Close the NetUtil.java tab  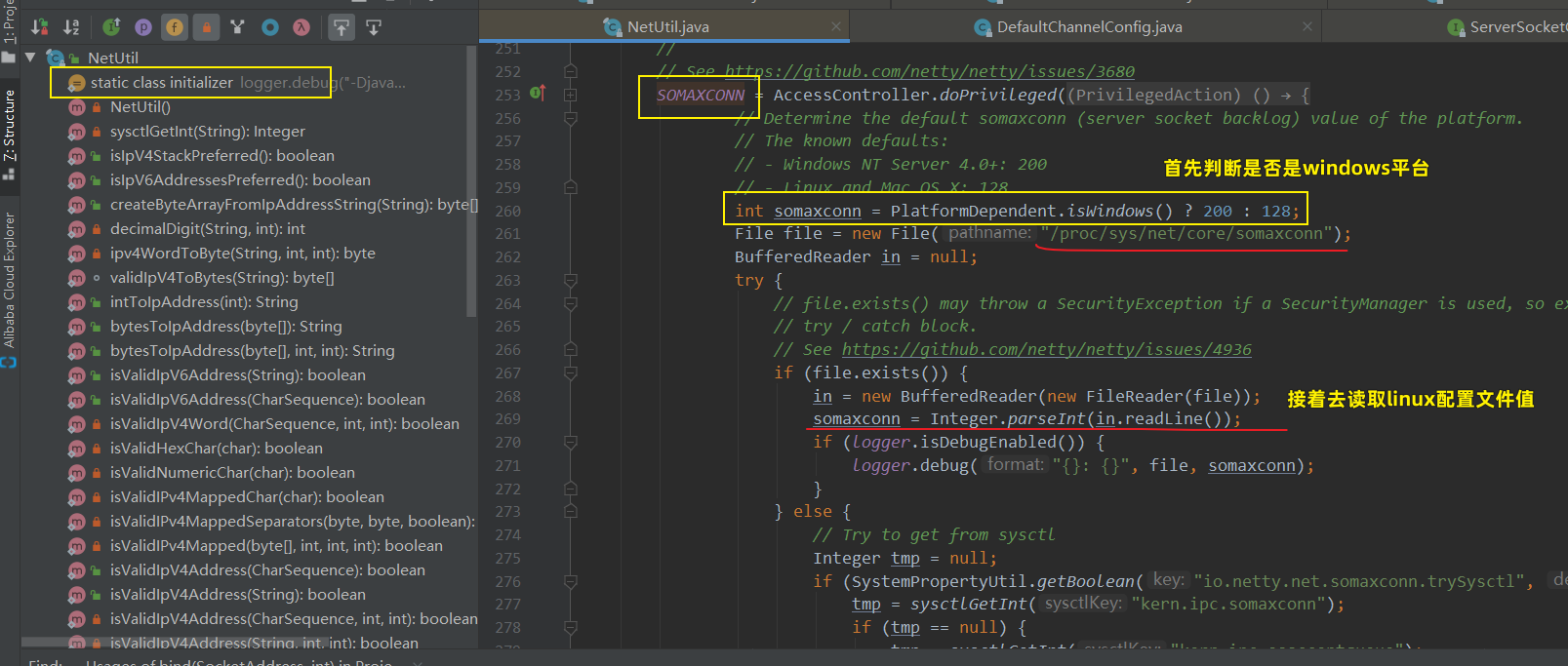836,26
